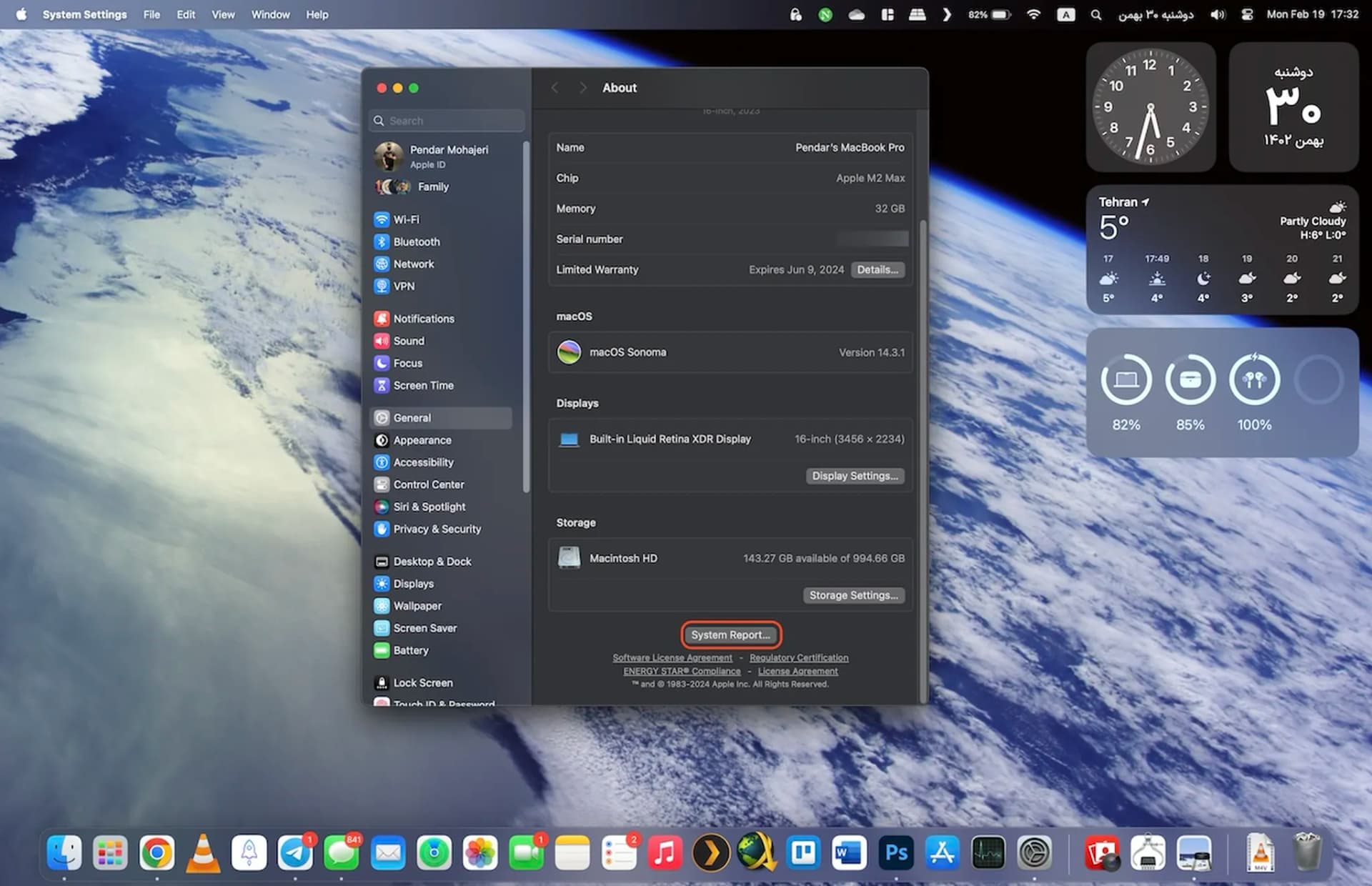Open the Battery settings pane
The width and height of the screenshot is (1372, 886).
(410, 650)
